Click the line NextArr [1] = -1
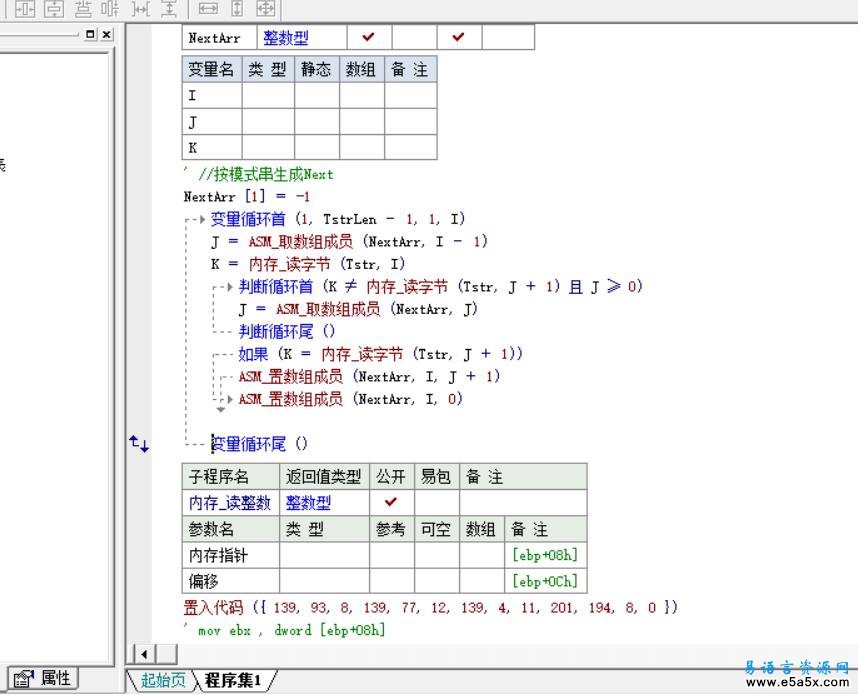The width and height of the screenshot is (858, 695). click(x=247, y=196)
